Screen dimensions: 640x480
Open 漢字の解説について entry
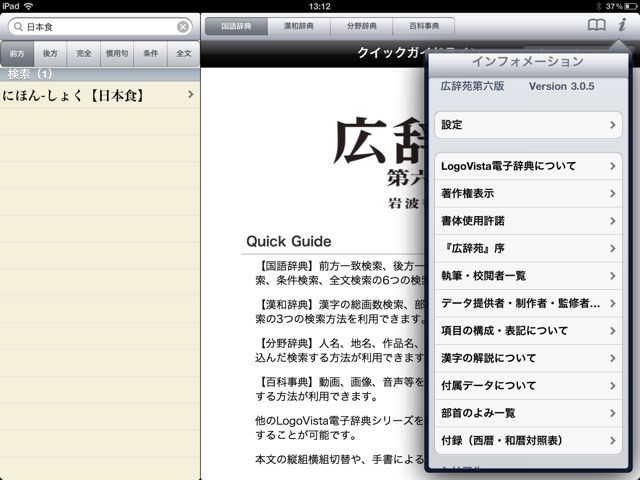(528, 358)
